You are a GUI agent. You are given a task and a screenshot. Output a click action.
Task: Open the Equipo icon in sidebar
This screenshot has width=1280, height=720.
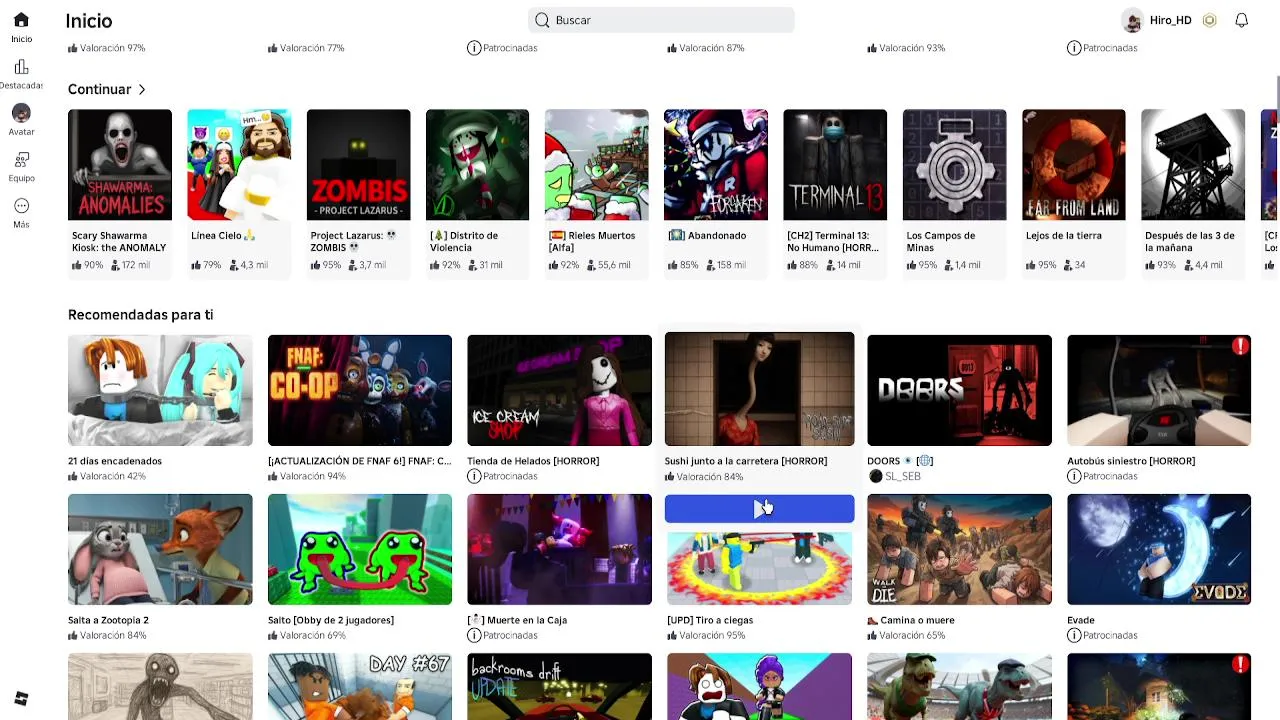(x=21, y=159)
